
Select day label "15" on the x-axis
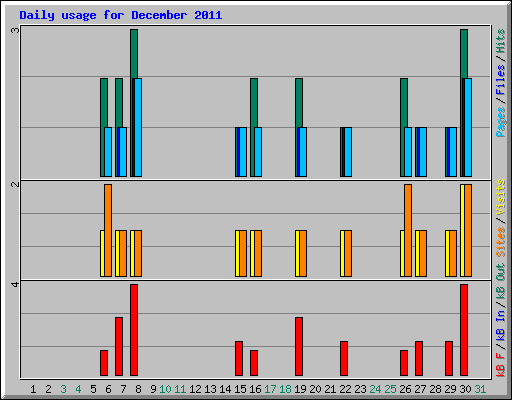pos(240,389)
